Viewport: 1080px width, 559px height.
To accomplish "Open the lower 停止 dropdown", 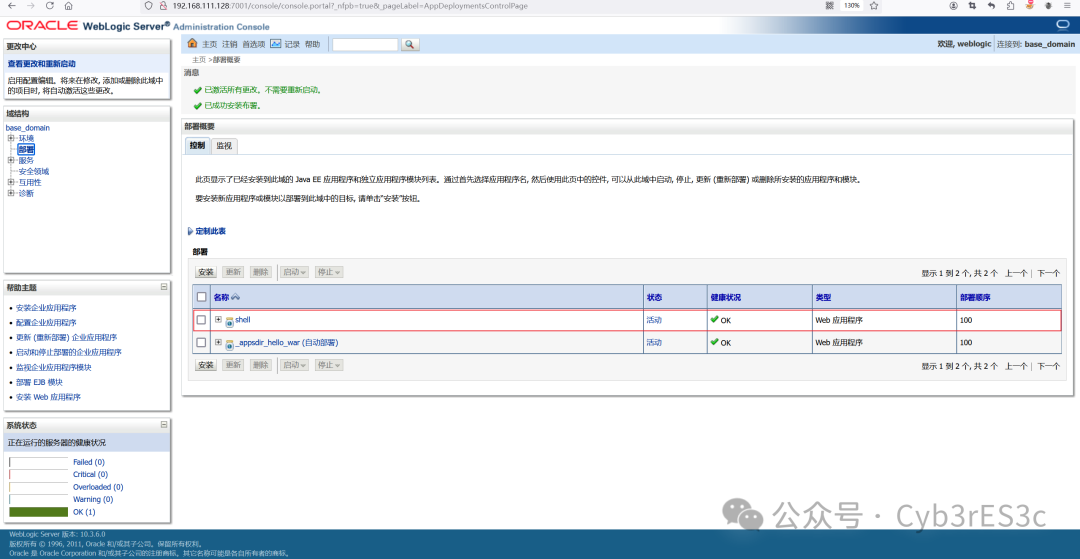I will (329, 365).
